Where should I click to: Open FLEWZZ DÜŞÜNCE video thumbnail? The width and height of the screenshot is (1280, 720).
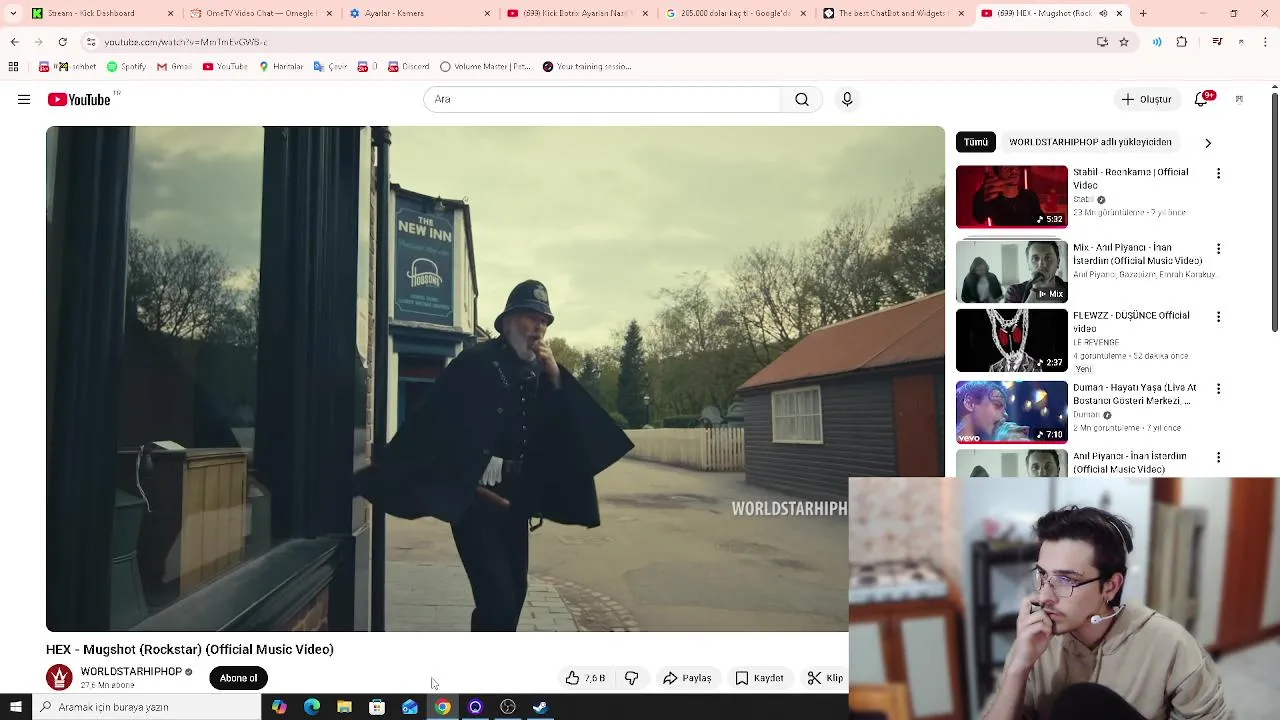tap(1012, 340)
